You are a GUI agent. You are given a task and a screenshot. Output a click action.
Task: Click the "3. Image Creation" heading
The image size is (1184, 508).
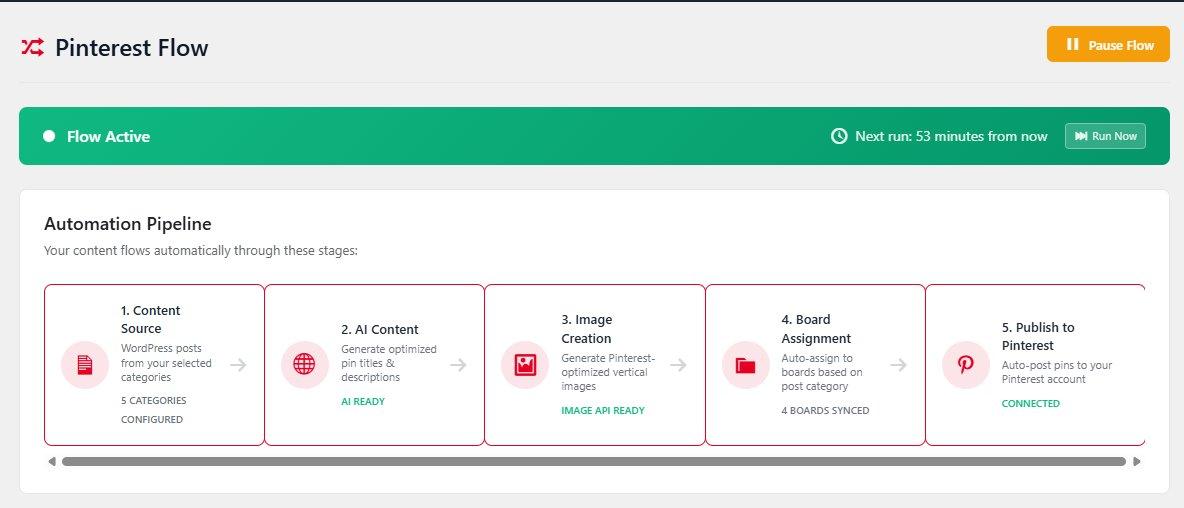tap(587, 329)
